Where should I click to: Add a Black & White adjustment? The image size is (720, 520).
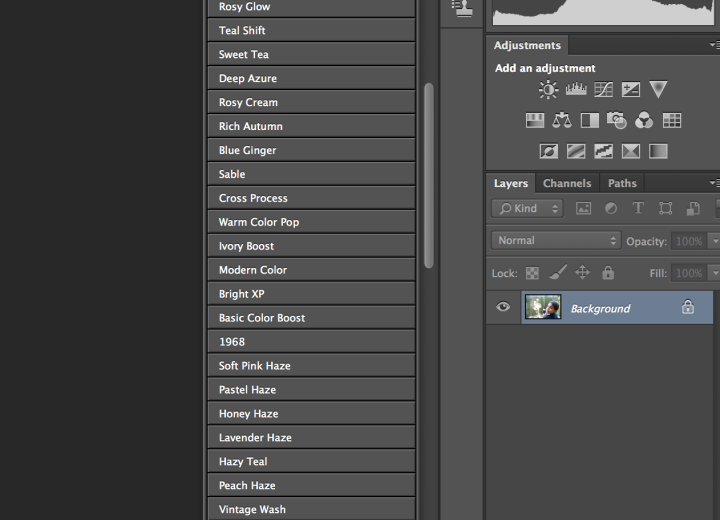point(590,121)
